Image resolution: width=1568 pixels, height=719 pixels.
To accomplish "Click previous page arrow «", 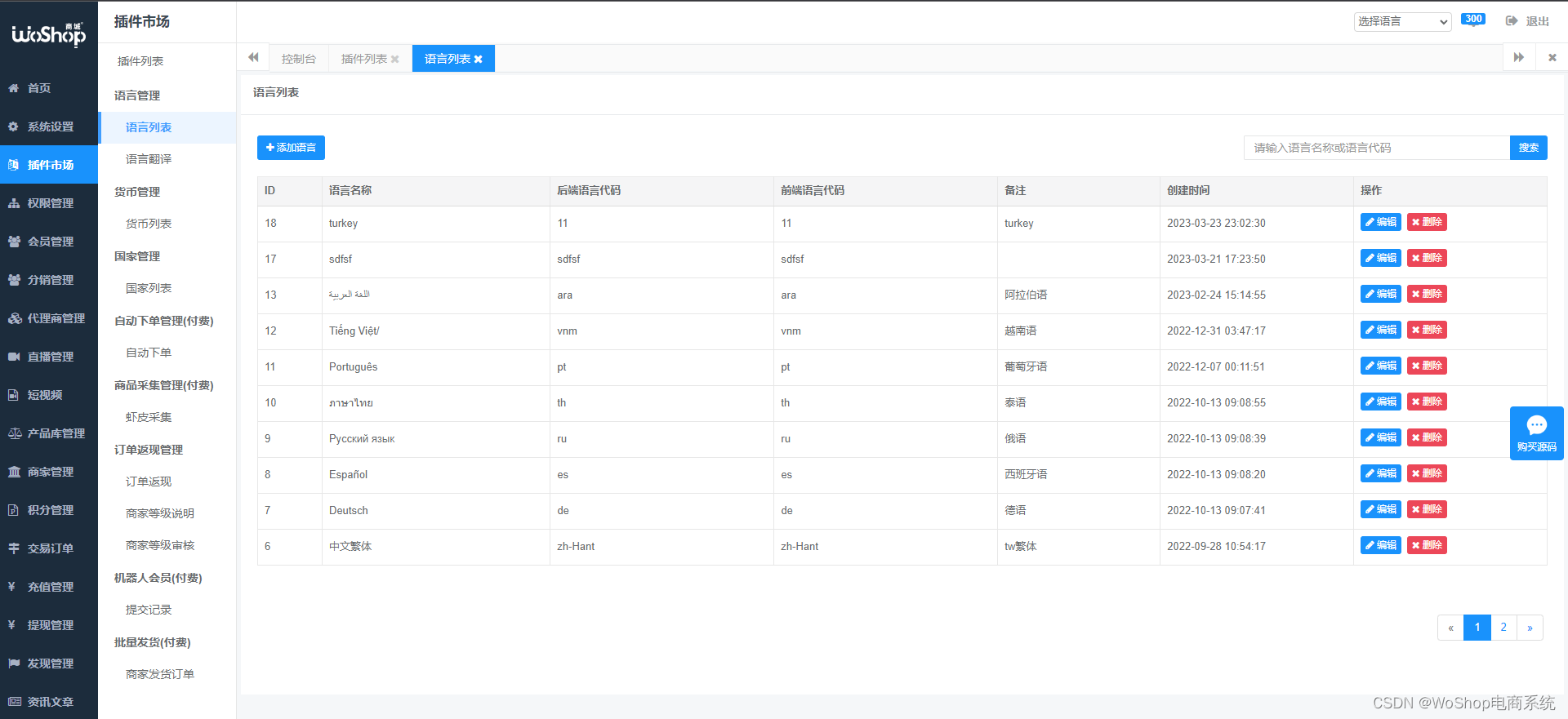I will coord(1450,628).
